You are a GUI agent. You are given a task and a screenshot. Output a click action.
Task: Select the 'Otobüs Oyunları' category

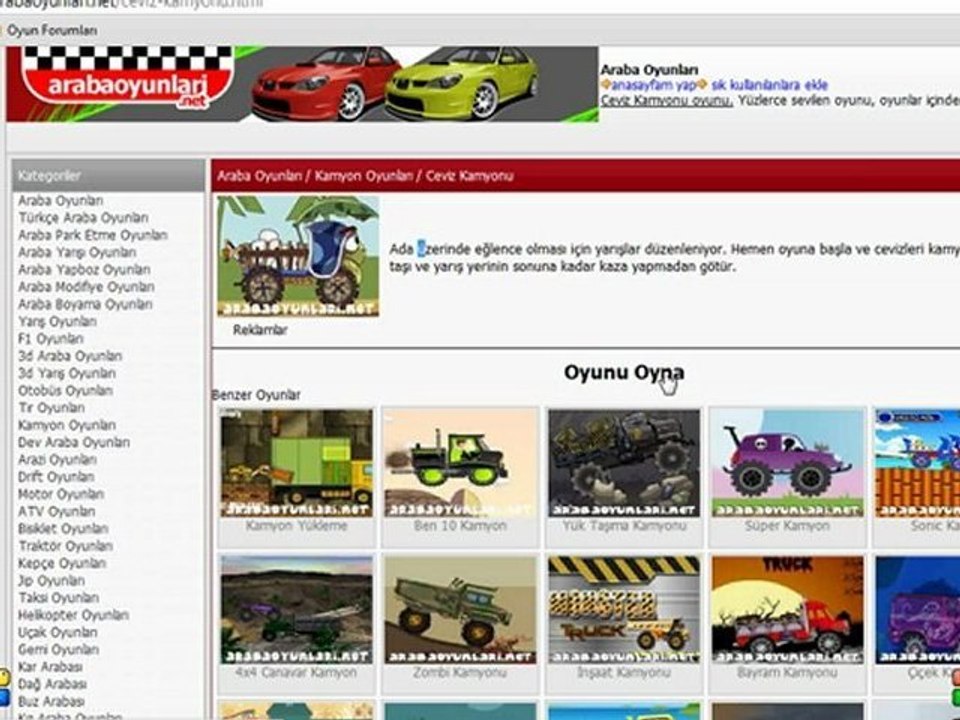click(65, 390)
